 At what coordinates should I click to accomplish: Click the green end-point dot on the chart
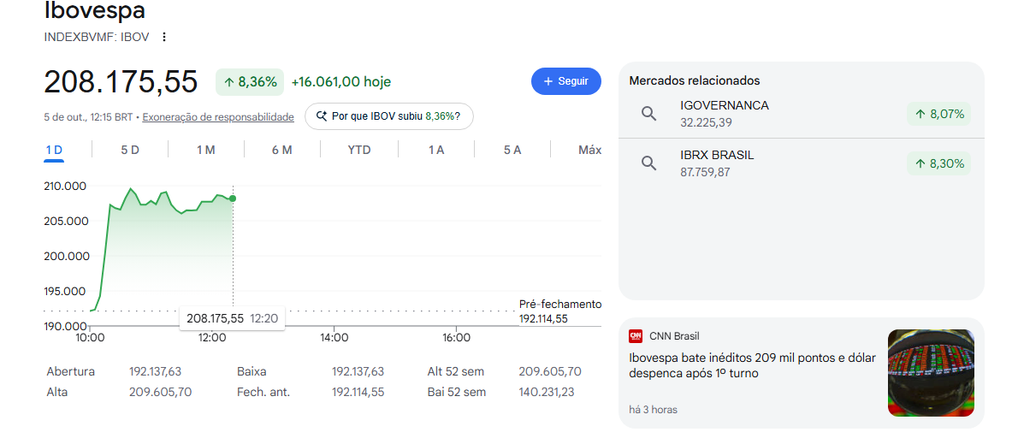tap(232, 198)
